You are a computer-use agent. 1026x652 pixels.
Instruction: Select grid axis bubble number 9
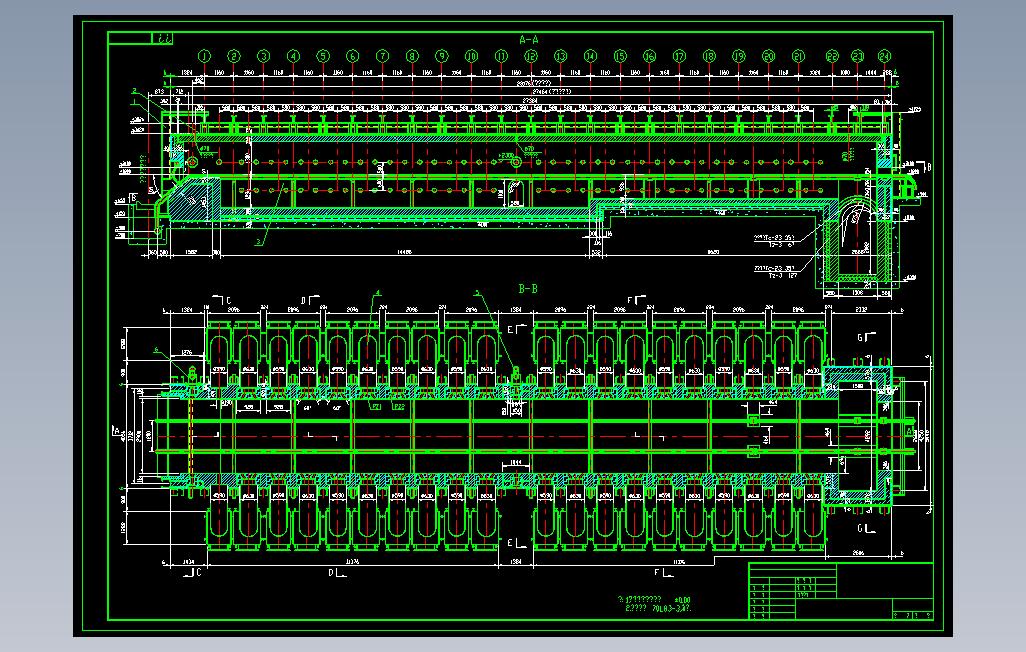pyautogui.click(x=442, y=56)
